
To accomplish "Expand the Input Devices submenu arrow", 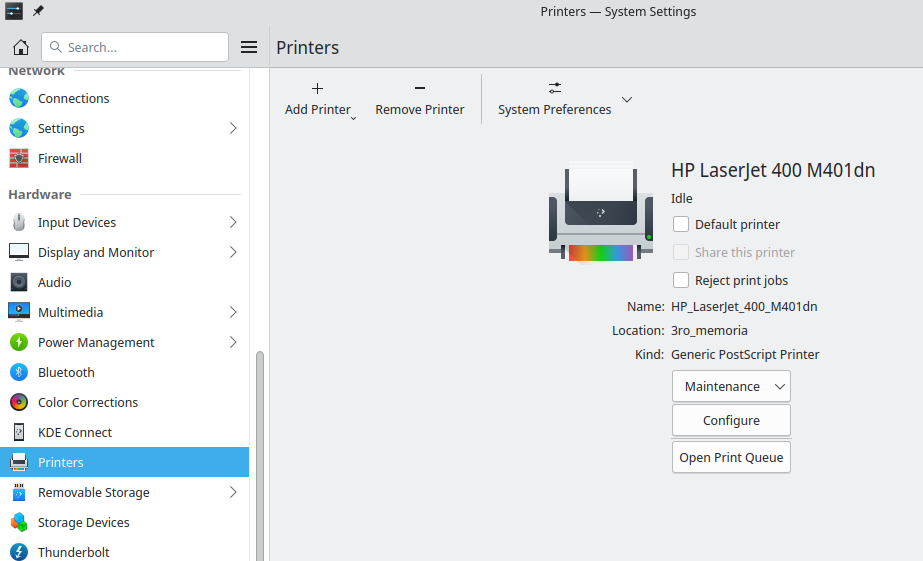I will pos(233,222).
